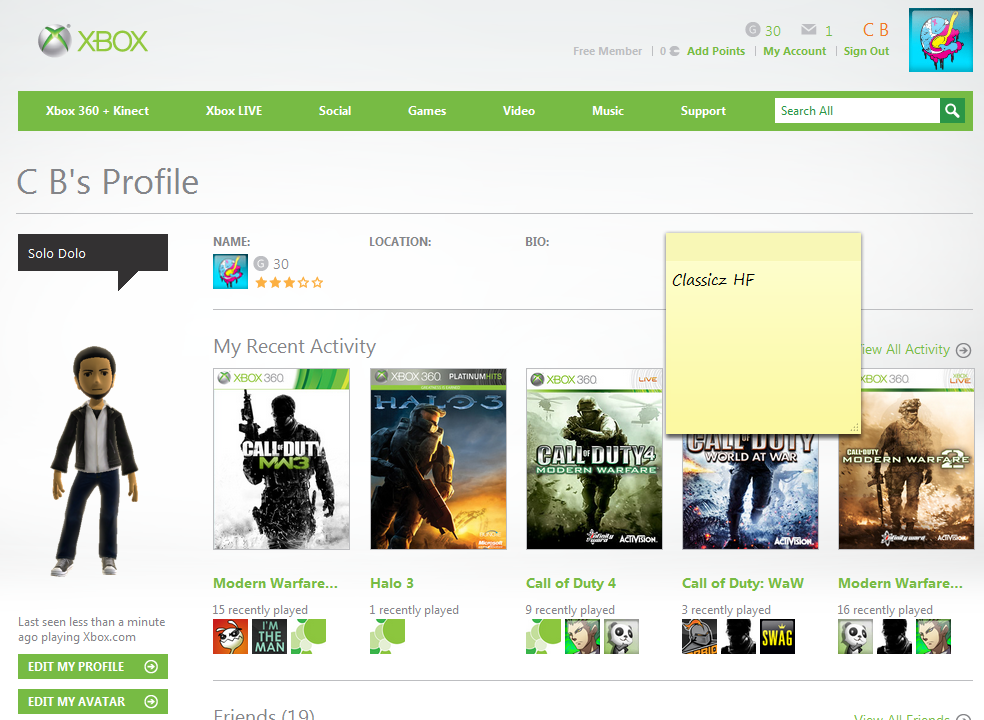Click the gamerscore G icon in header

[x=752, y=30]
